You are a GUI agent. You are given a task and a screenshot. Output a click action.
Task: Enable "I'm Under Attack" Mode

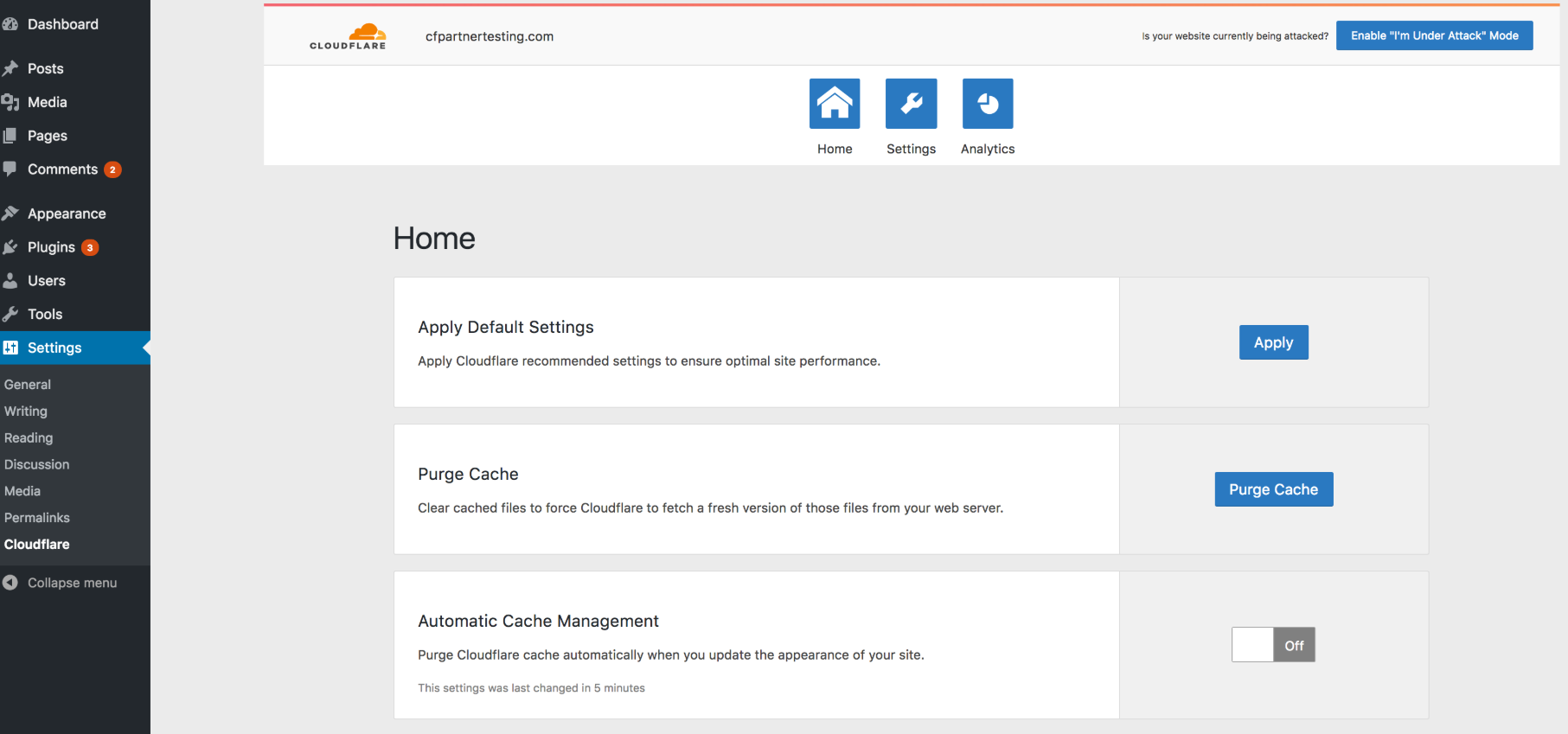pyautogui.click(x=1434, y=35)
